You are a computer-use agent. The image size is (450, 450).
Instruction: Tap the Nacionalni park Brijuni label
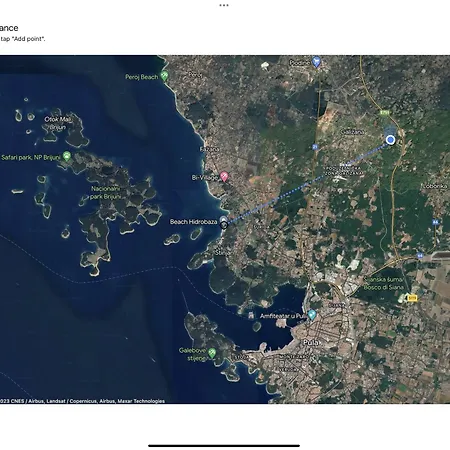105,193
